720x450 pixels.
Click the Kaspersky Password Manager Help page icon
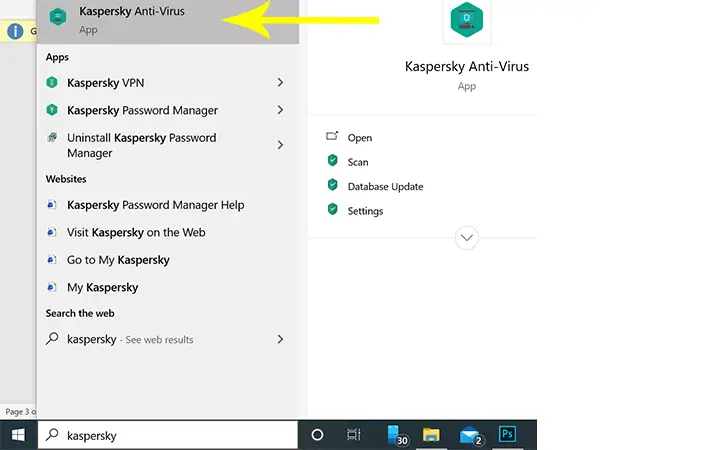tap(52, 205)
